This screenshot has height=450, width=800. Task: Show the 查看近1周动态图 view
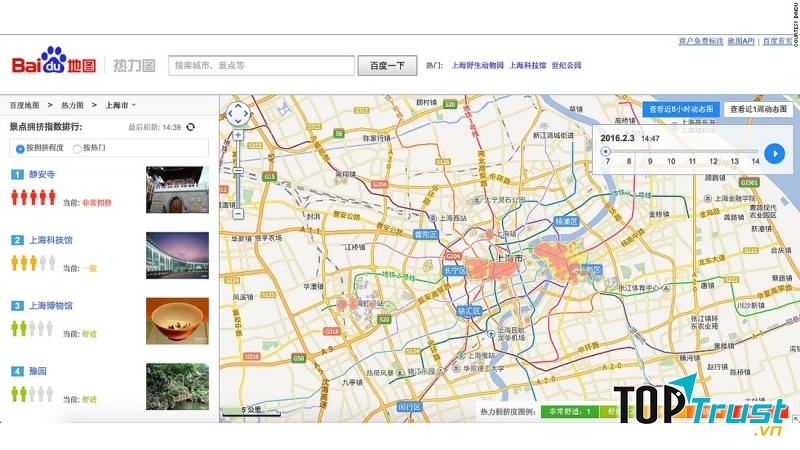point(758,109)
